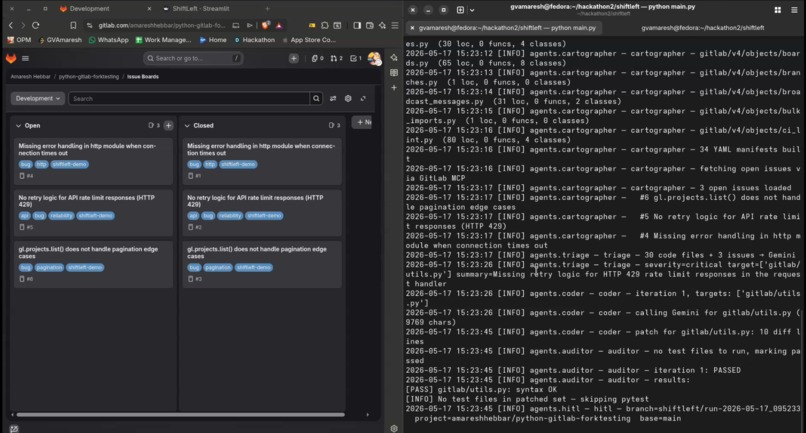The height and width of the screenshot is (433, 806).
Task: Open the to-do list counter icon
Action: tap(356, 59)
